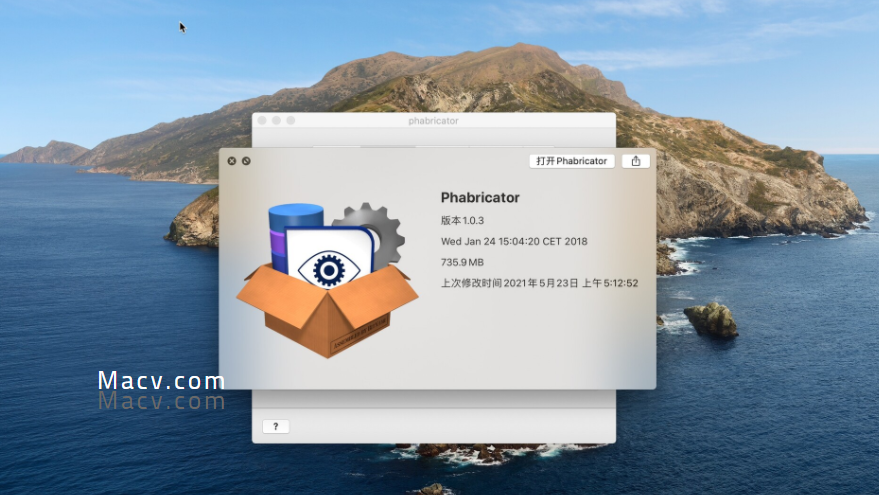Click the red close button of phabricator window
Screen dimensions: 879x495
(262, 121)
